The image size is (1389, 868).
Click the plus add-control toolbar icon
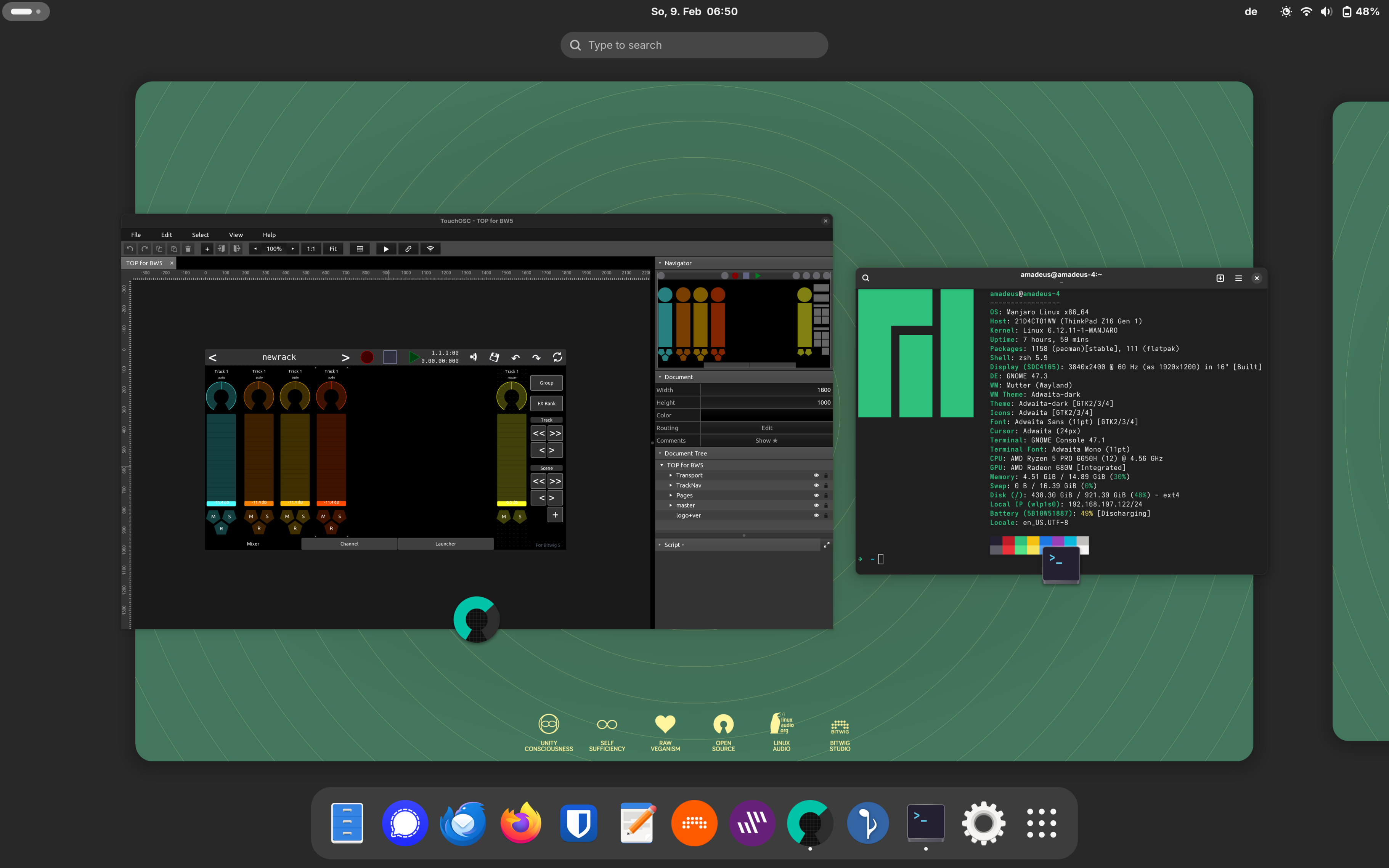(207, 249)
